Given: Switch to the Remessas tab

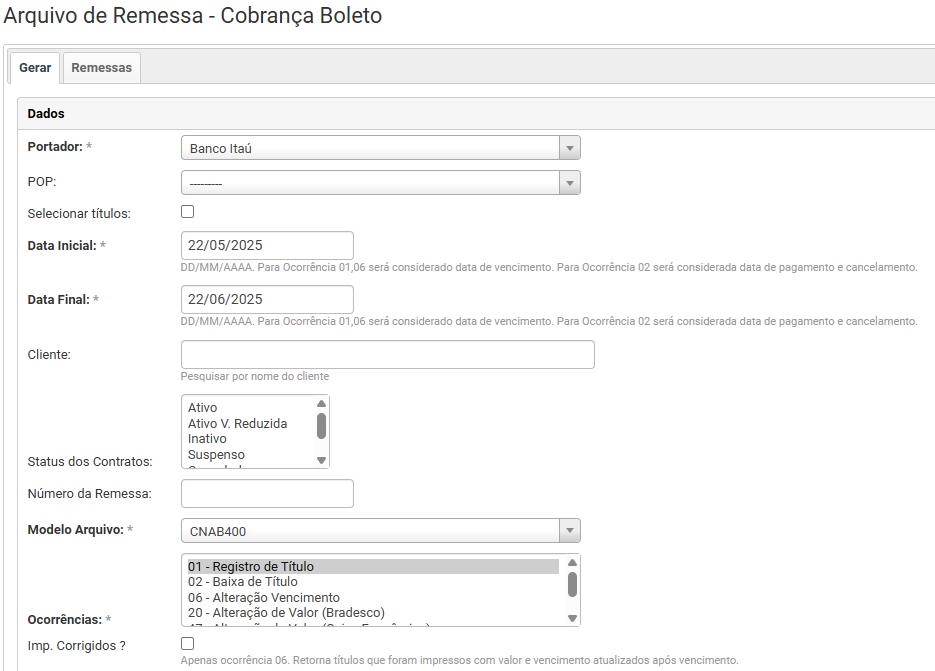Looking at the screenshot, I should tap(101, 68).
